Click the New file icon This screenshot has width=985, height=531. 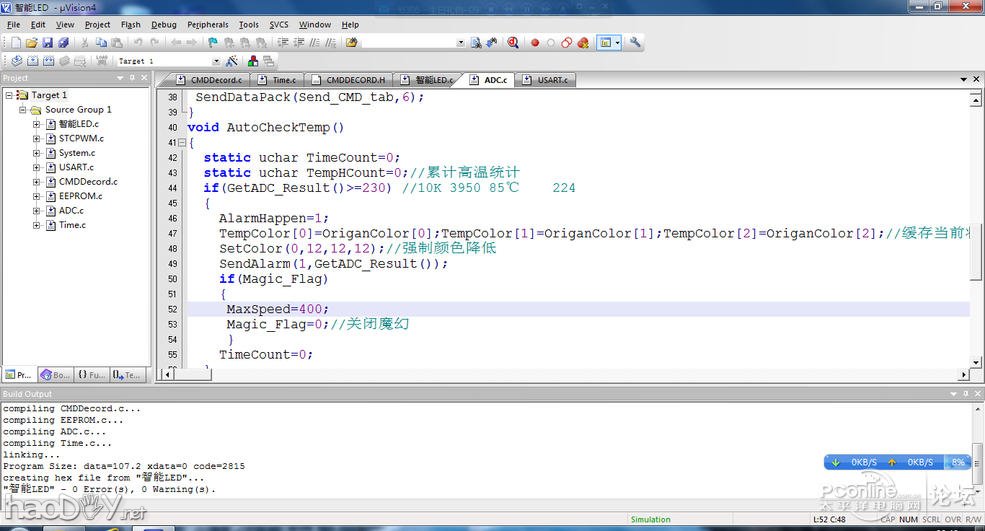click(15, 43)
